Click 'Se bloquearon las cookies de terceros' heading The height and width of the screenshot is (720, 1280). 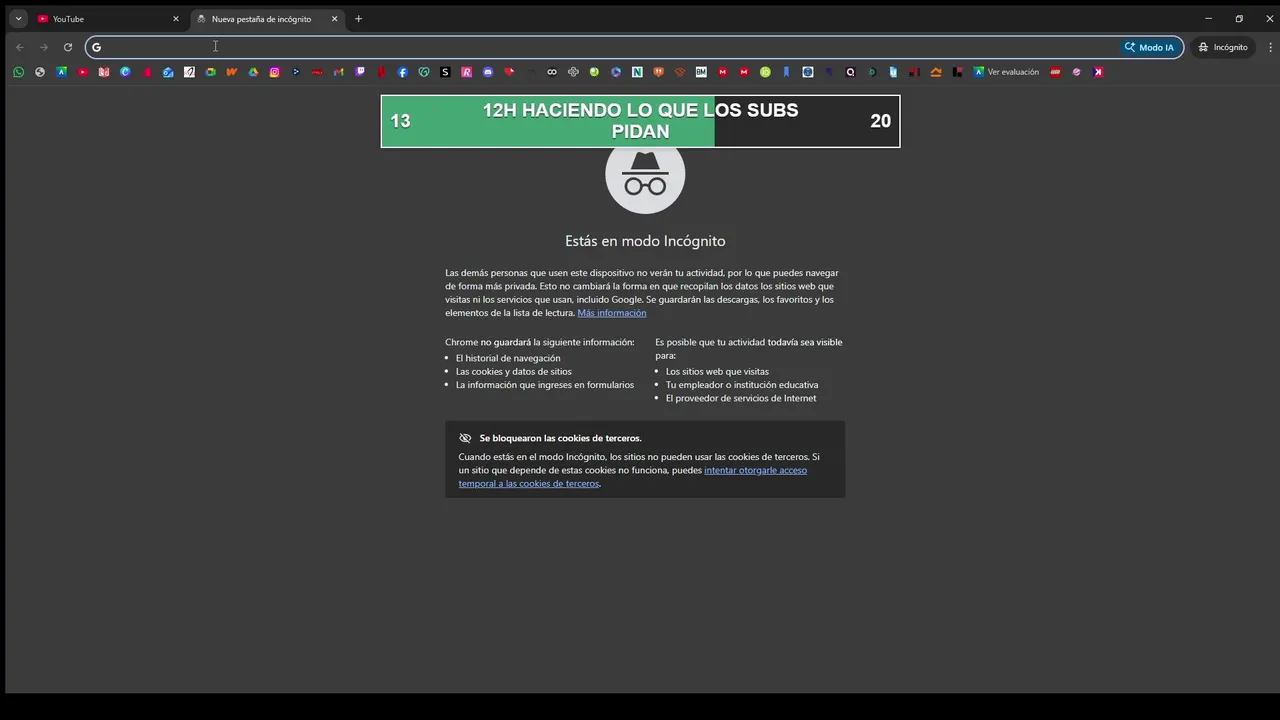click(560, 438)
